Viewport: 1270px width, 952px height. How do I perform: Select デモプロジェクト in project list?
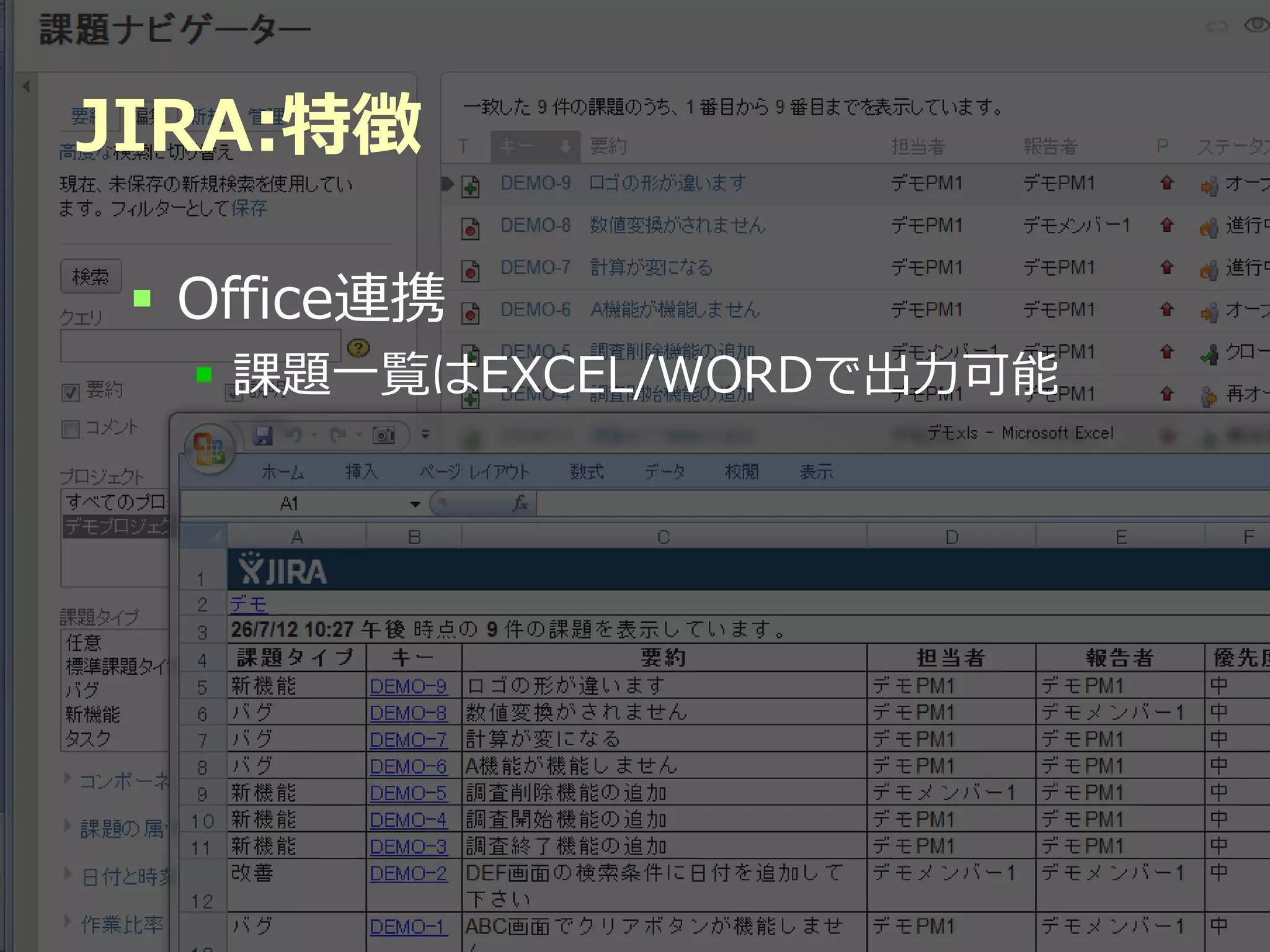pos(116,526)
